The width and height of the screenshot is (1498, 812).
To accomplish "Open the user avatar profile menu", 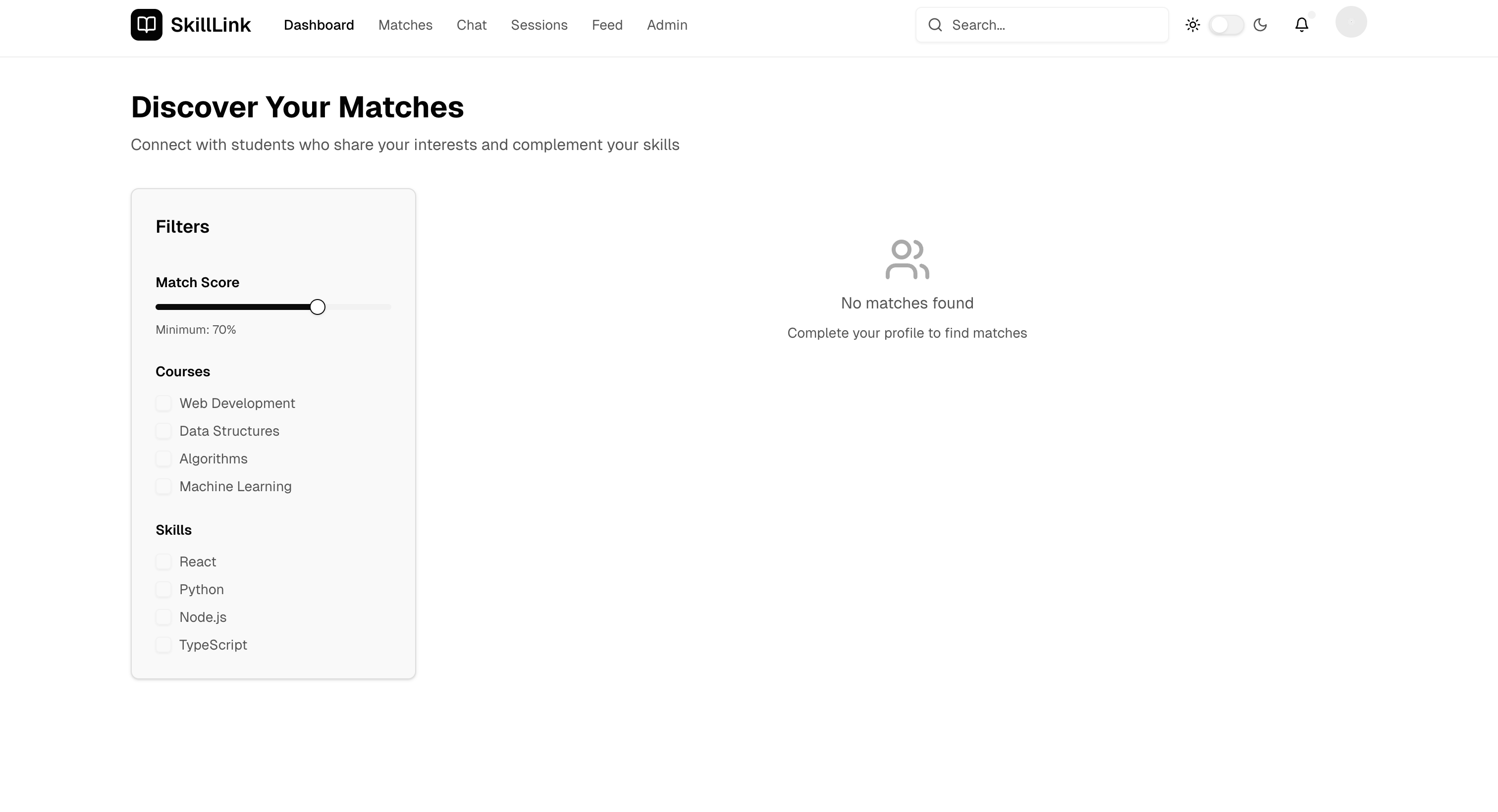I will (x=1351, y=22).
